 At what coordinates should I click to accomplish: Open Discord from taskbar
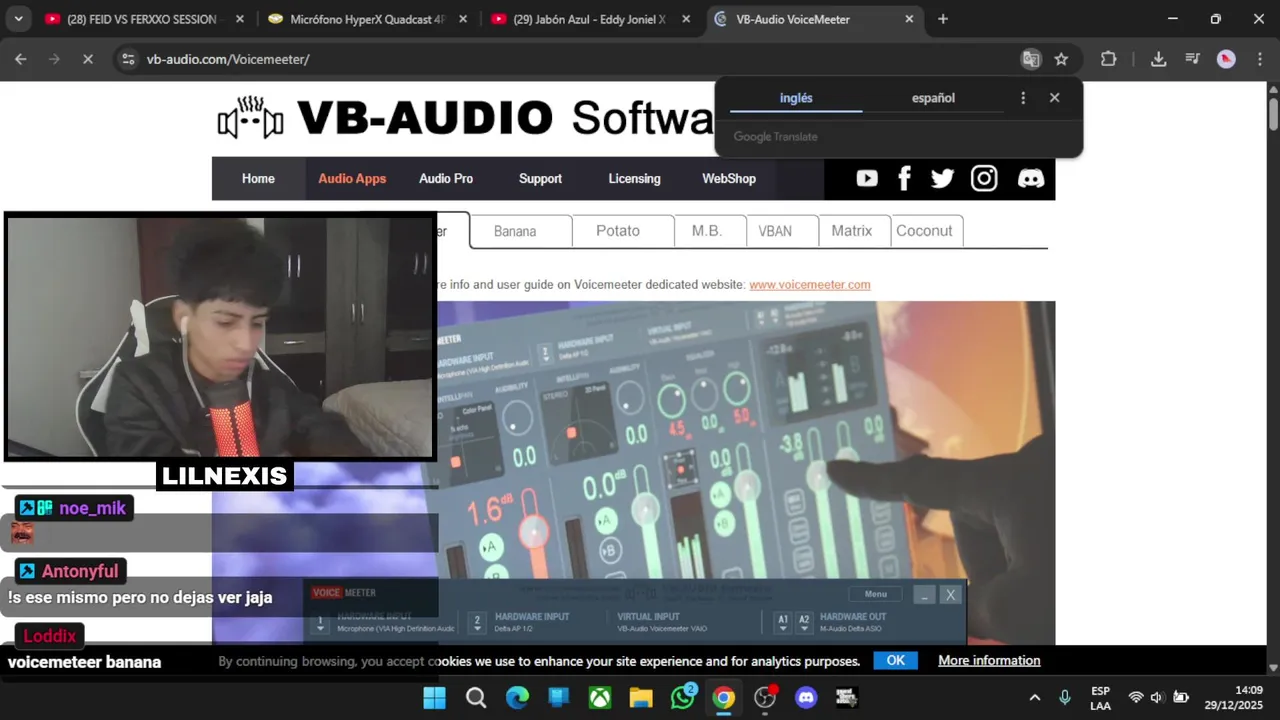(x=806, y=697)
